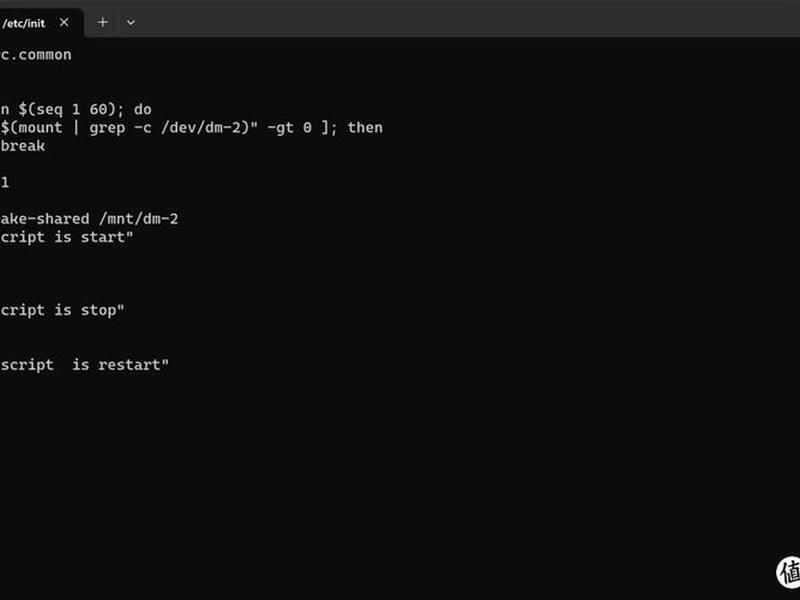Place cursor on the "break" line
This screenshot has width=800, height=600.
[x=23, y=146]
